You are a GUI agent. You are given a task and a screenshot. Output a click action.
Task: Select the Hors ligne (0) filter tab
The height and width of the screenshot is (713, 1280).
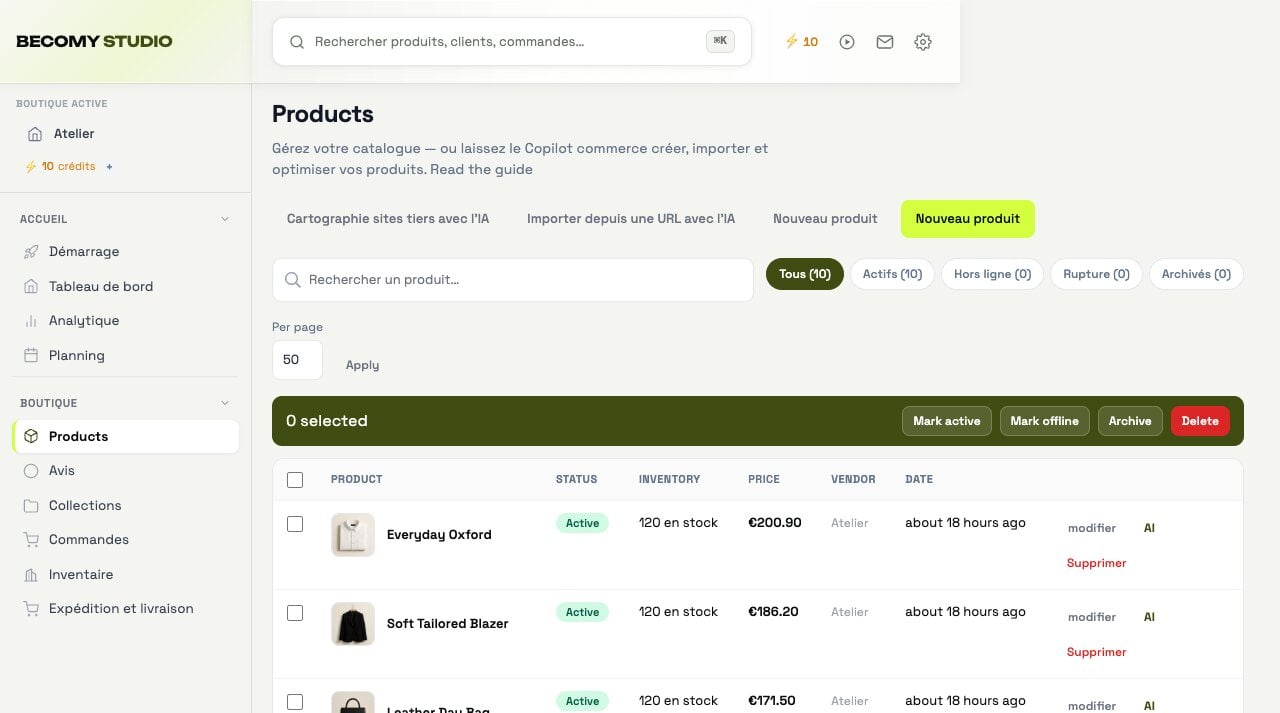click(992, 274)
